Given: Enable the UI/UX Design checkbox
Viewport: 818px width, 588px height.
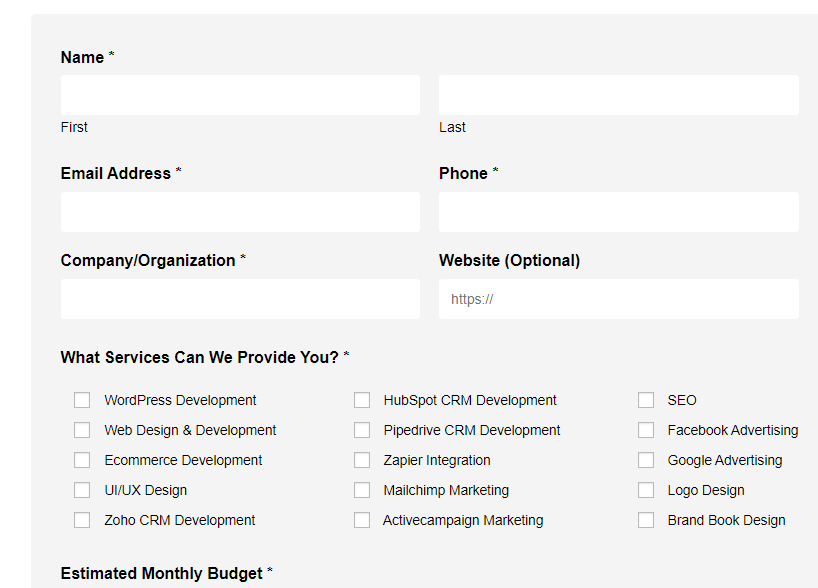Looking at the screenshot, I should tap(82, 490).
